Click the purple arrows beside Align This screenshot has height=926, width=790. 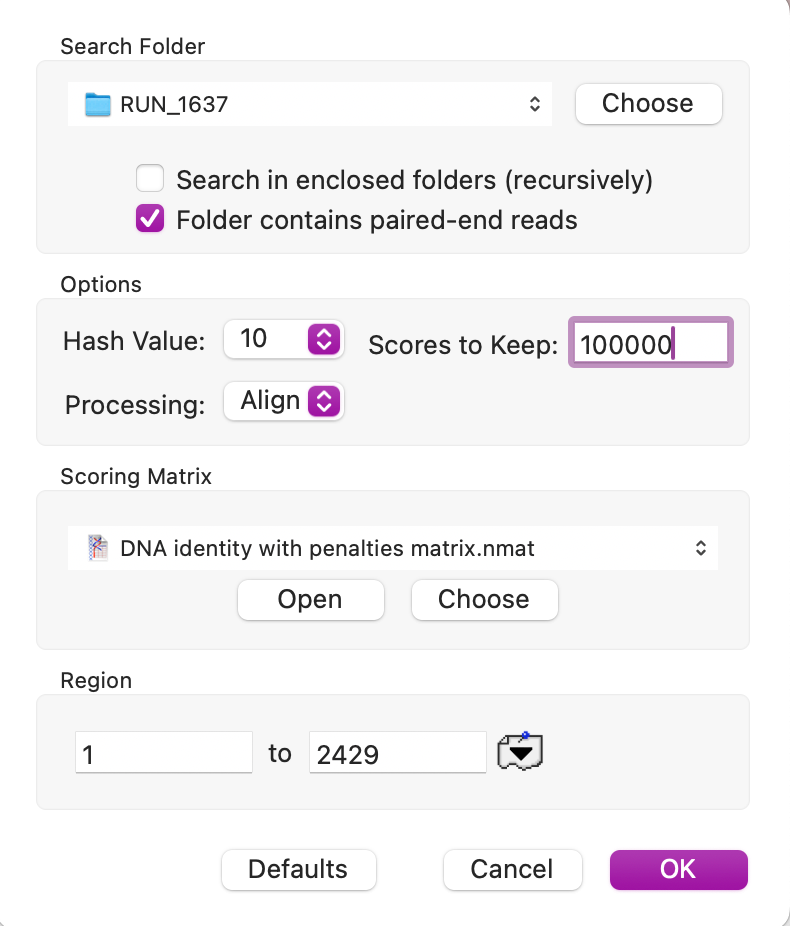(x=324, y=401)
